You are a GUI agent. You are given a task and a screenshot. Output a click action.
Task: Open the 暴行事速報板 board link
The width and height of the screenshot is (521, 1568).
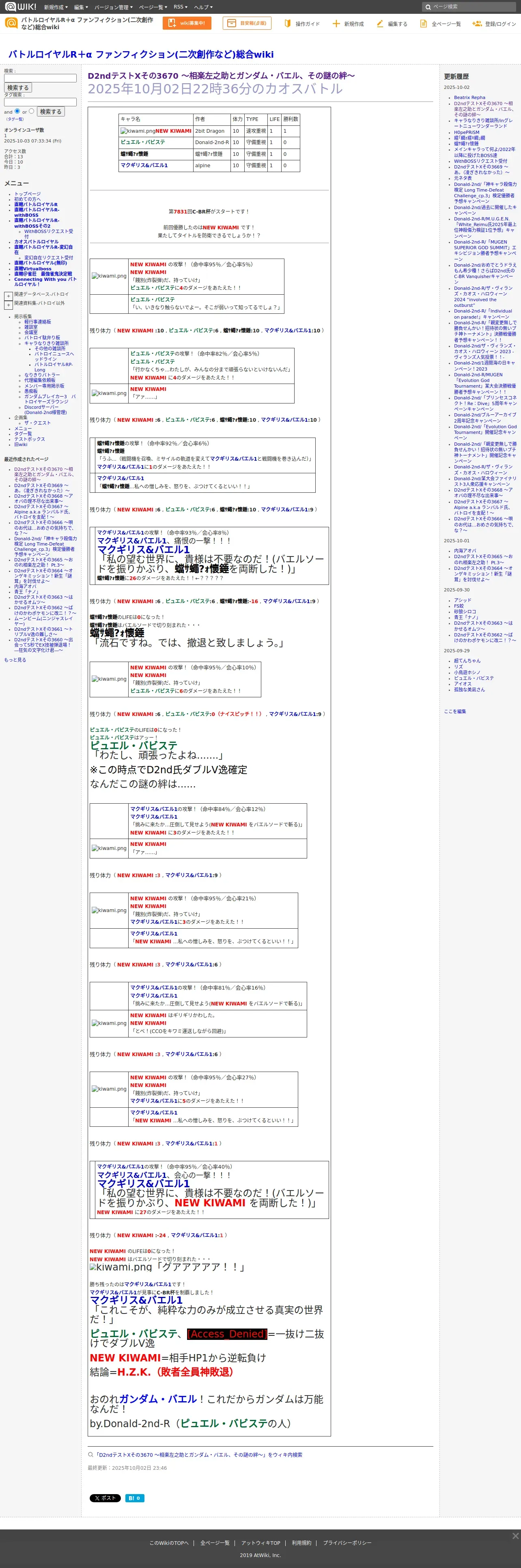38,321
